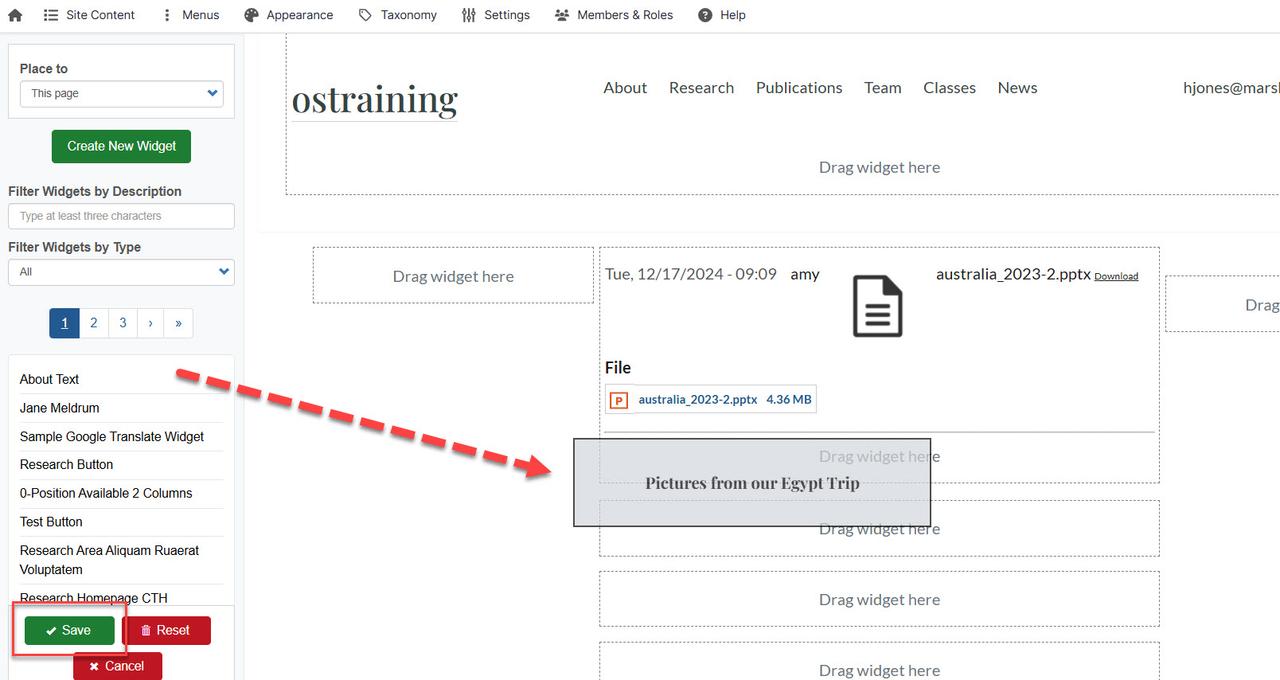Click the home icon in admin toolbar
The image size is (1280, 680).
point(15,15)
